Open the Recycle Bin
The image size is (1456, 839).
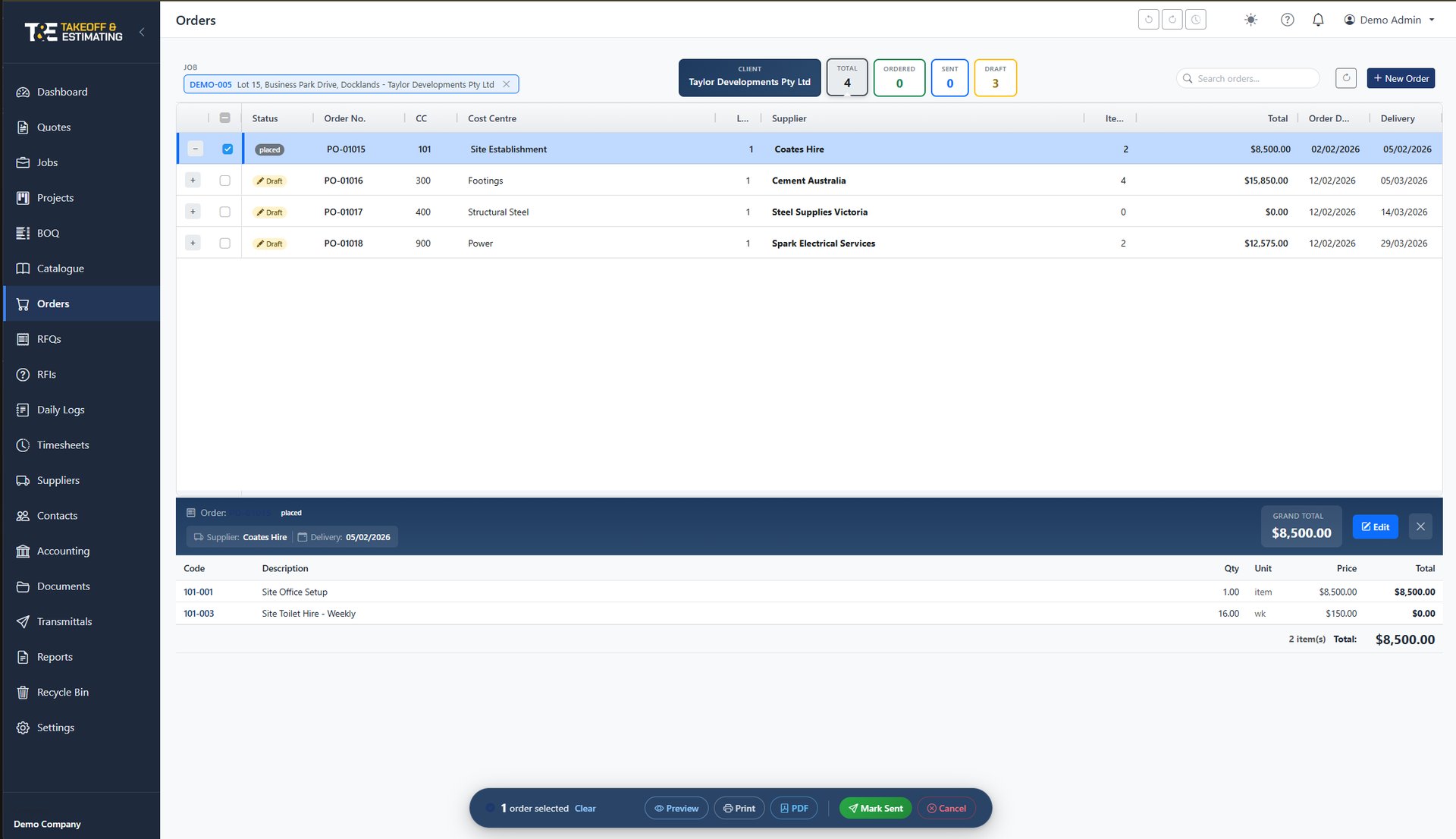pyautogui.click(x=80, y=692)
